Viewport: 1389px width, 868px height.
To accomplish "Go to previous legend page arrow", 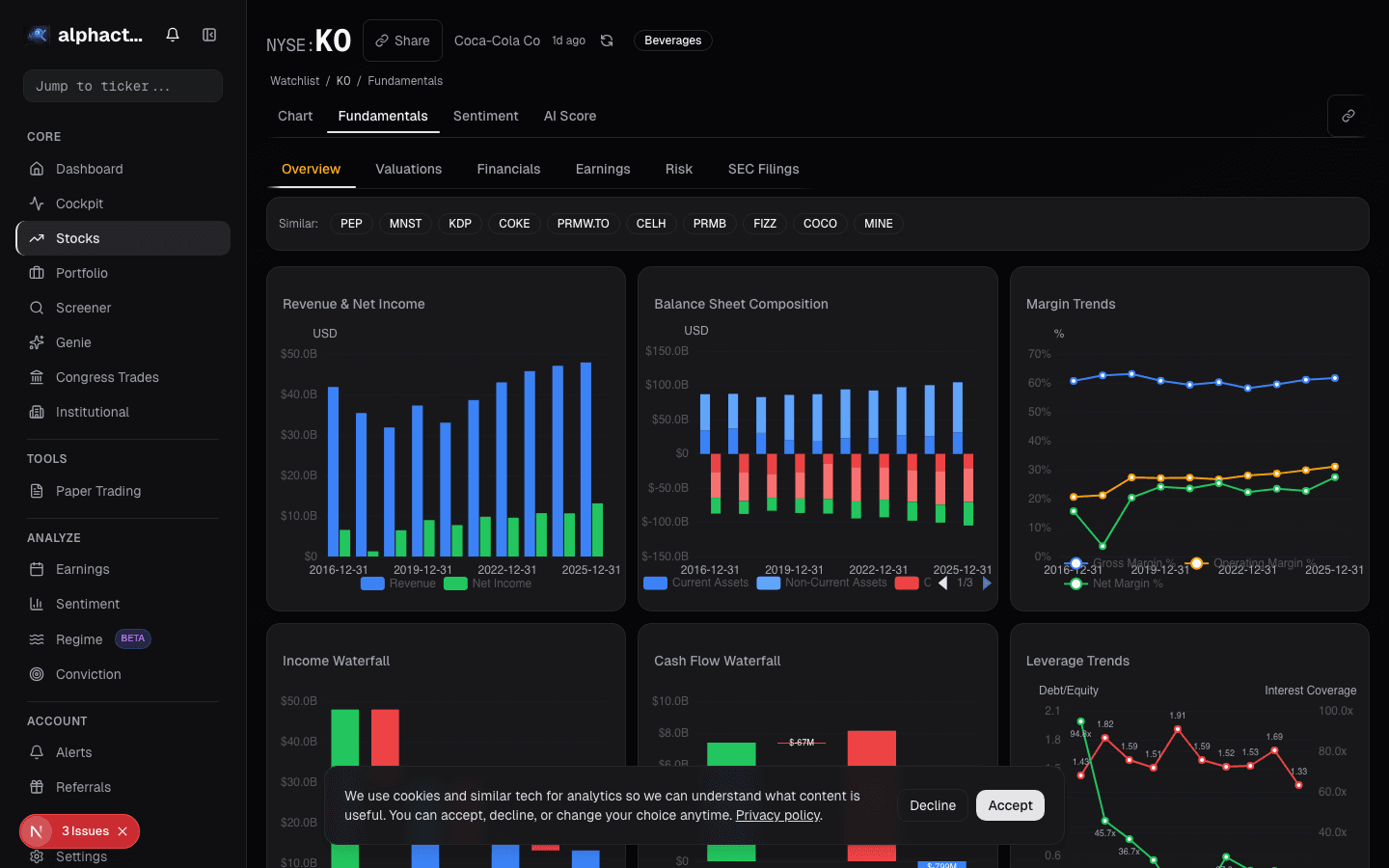I will 942,583.
